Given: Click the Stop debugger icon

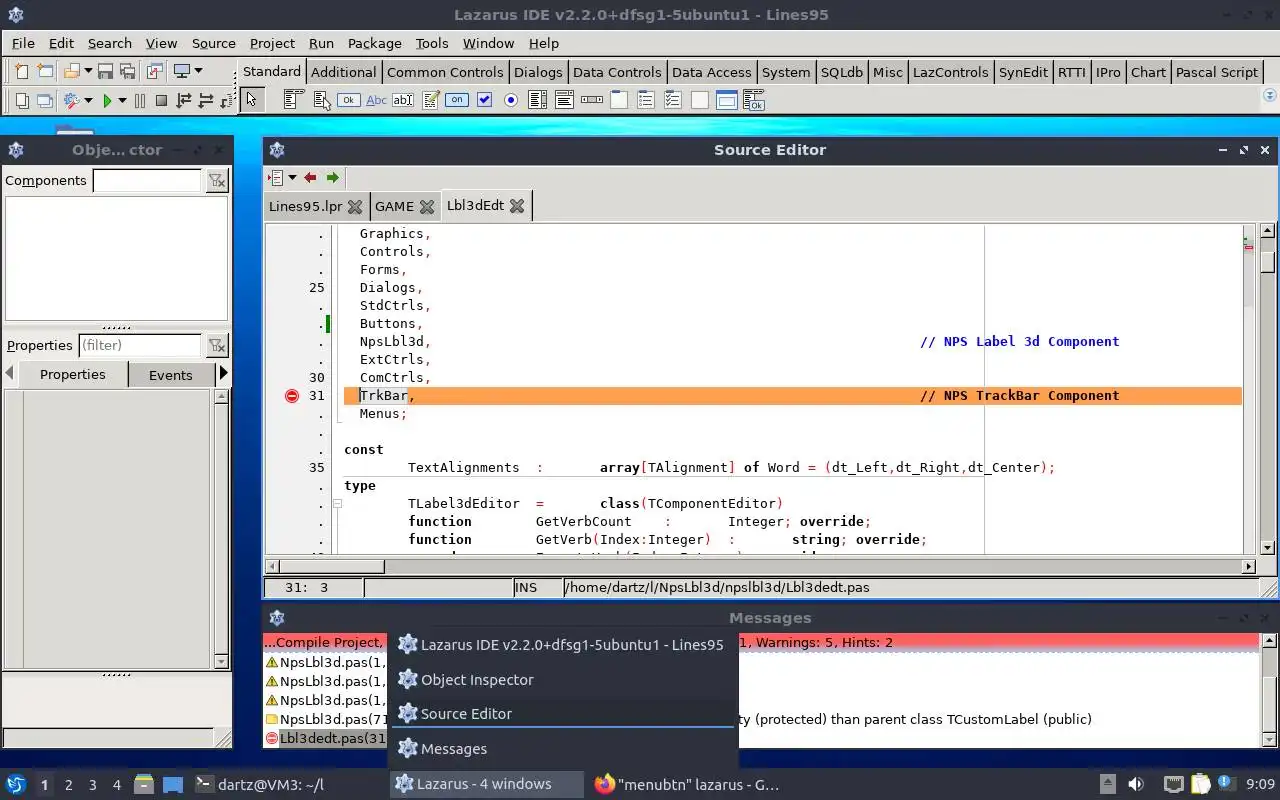Looking at the screenshot, I should tap(162, 100).
